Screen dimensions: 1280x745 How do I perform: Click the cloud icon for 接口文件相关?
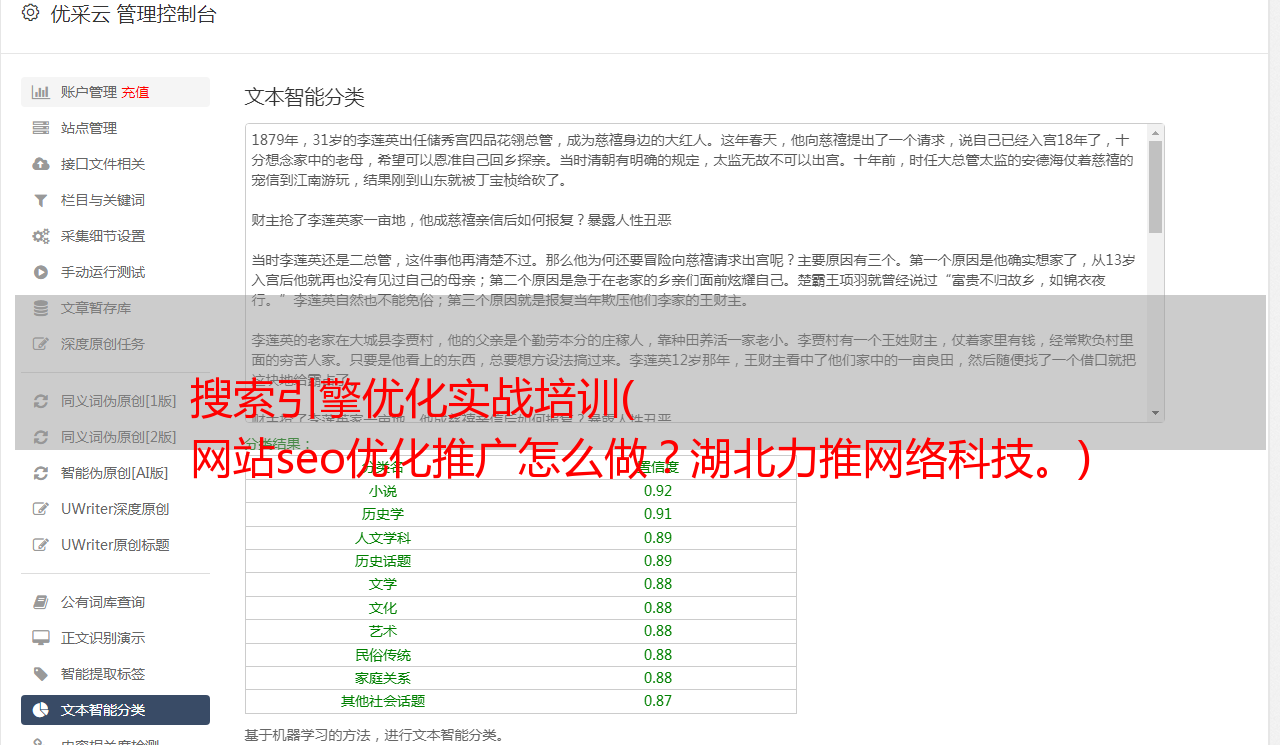[x=41, y=164]
